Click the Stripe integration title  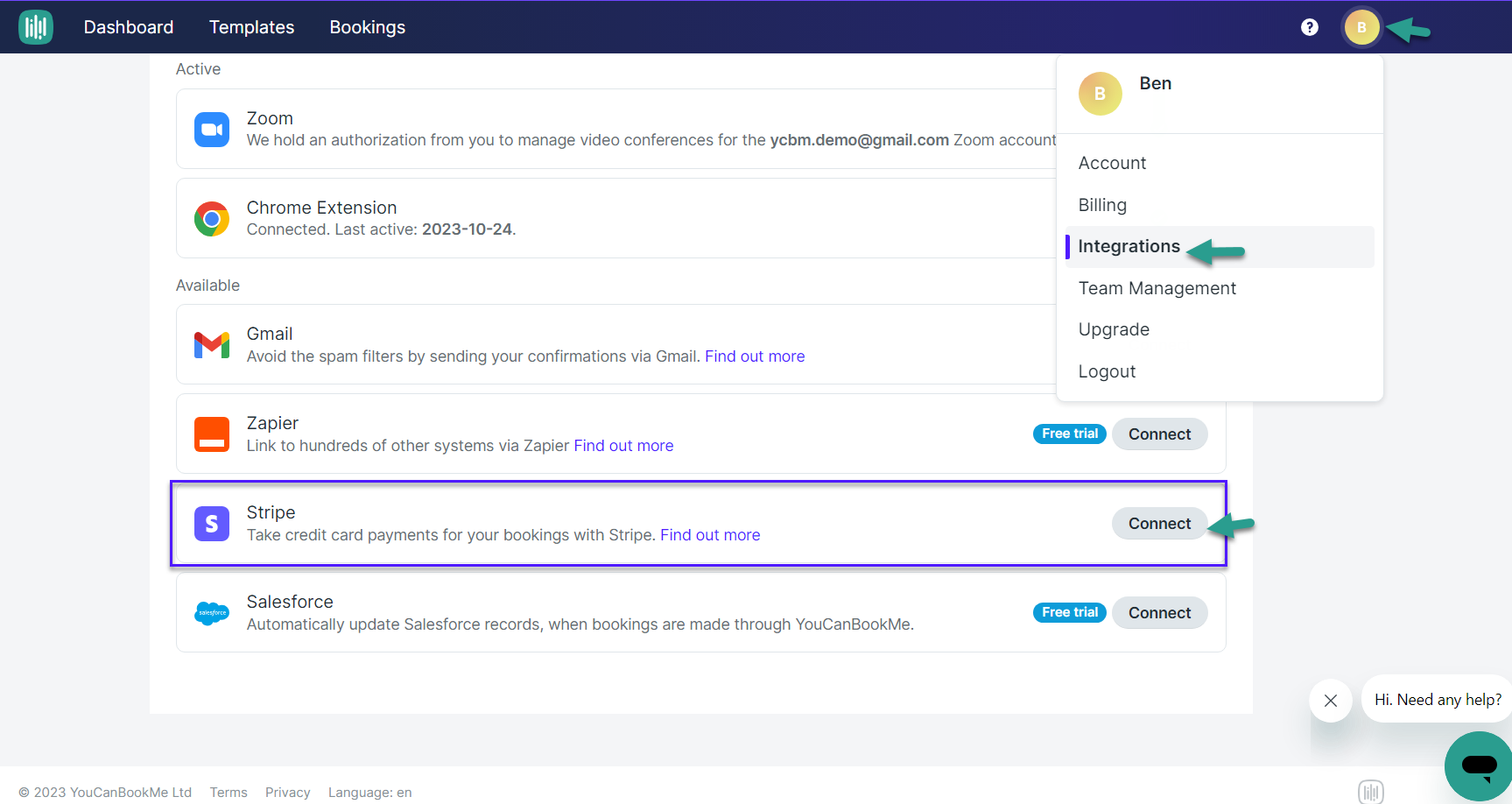[271, 512]
